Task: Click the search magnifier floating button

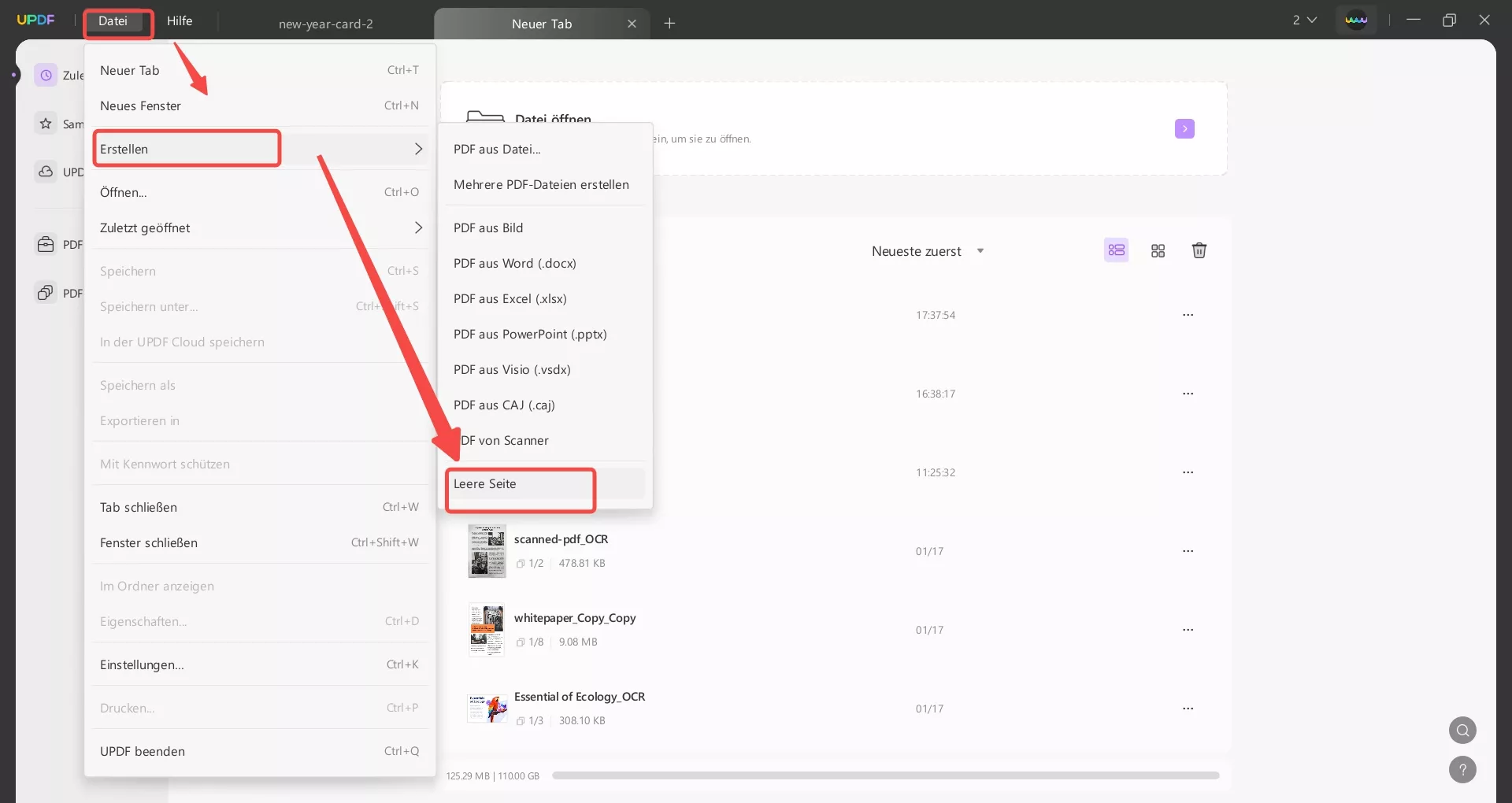Action: (1462, 731)
